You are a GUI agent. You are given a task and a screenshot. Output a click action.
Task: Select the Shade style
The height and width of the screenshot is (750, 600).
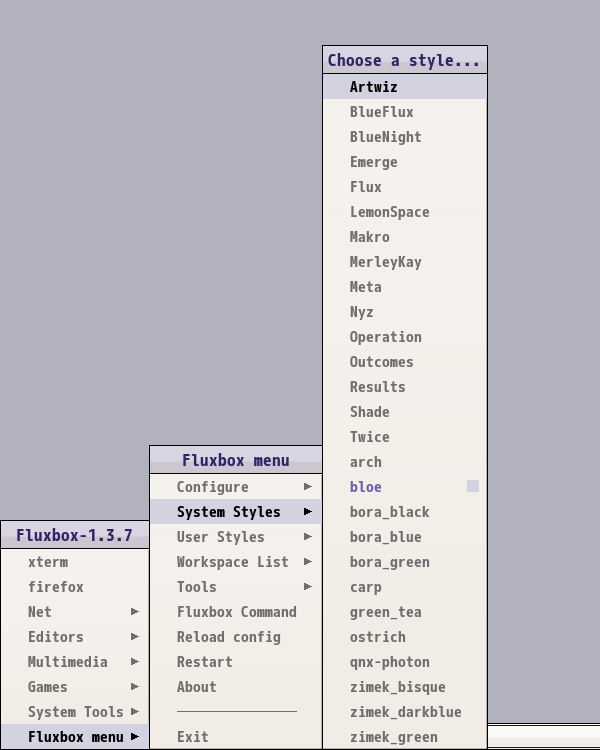pos(405,412)
